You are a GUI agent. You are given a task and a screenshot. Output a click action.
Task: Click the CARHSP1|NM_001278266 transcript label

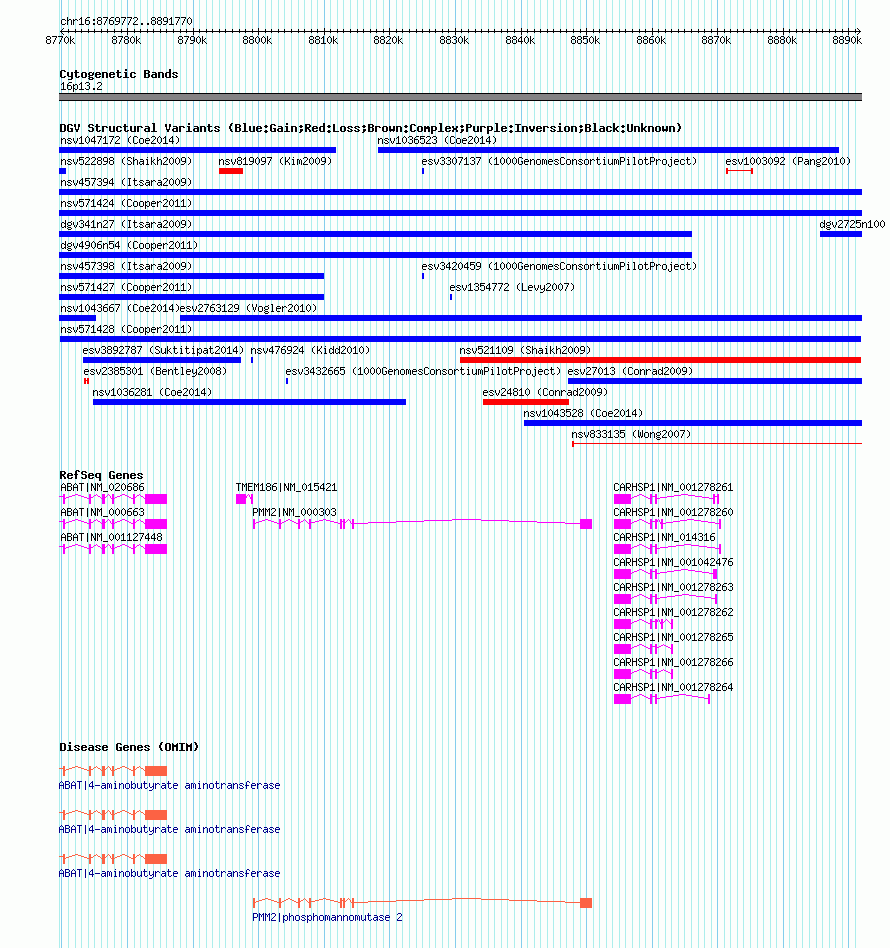(673, 663)
